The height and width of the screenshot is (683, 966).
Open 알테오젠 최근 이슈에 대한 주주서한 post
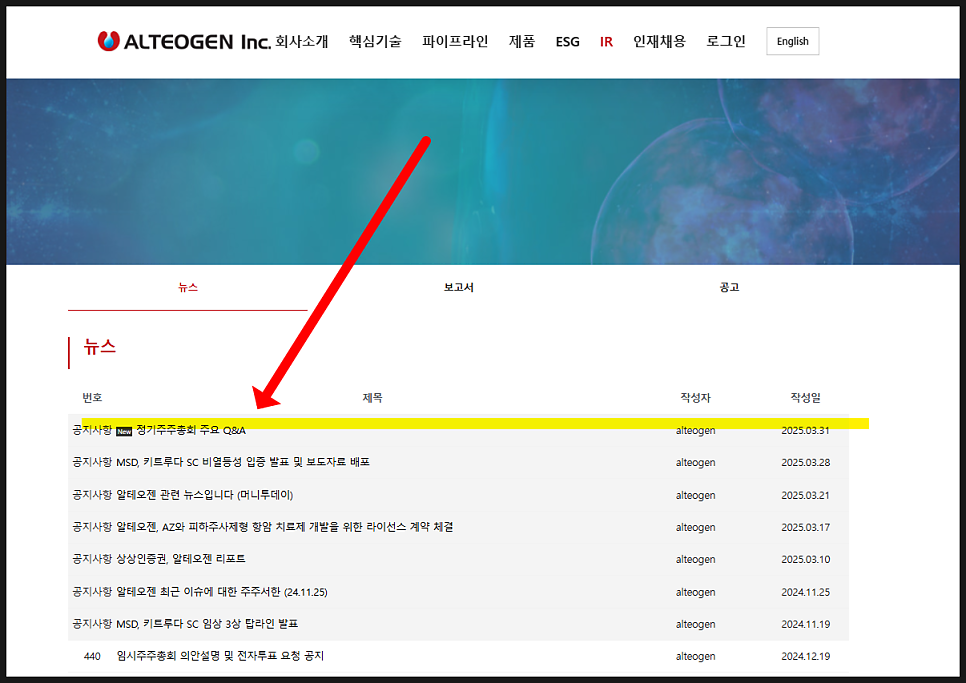coord(222,592)
